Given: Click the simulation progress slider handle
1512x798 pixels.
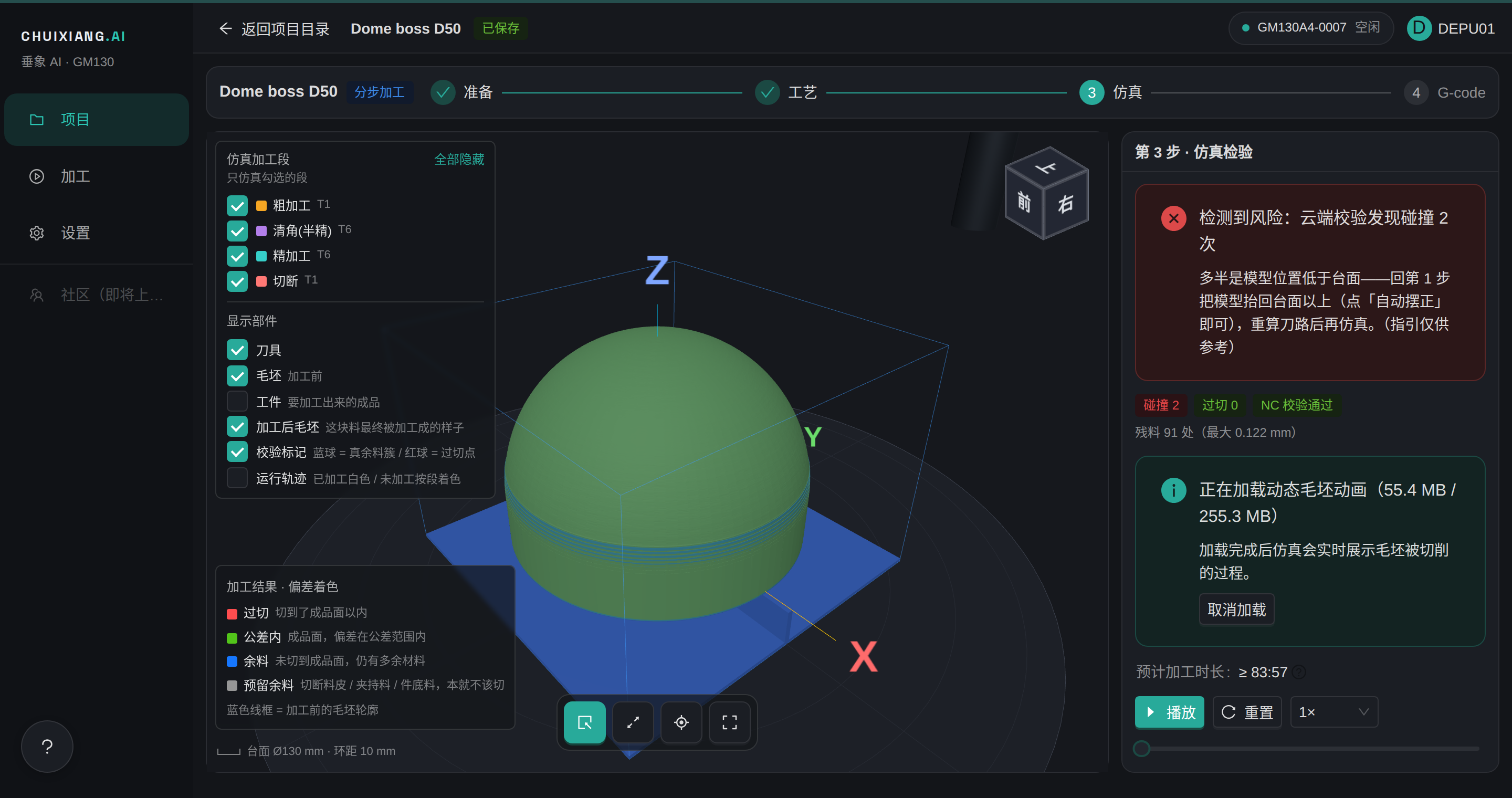Looking at the screenshot, I should pyautogui.click(x=1142, y=749).
